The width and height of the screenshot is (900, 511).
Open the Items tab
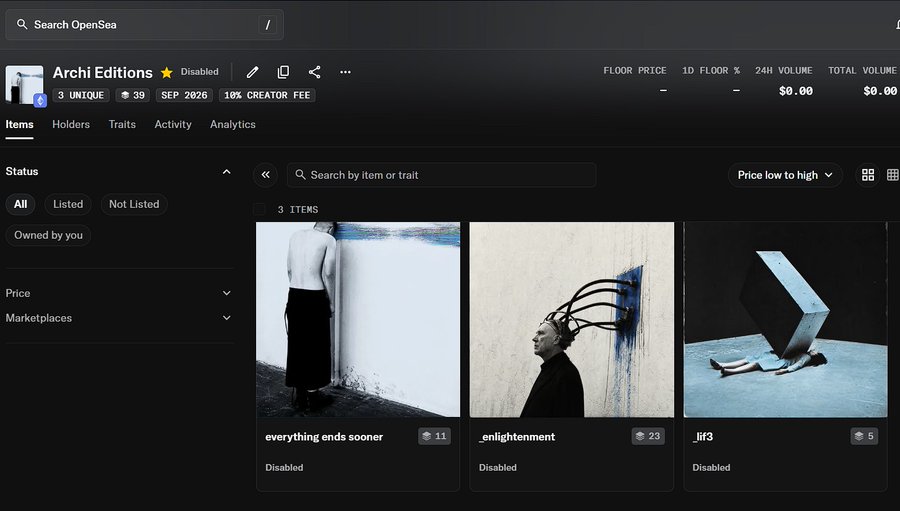(20, 125)
